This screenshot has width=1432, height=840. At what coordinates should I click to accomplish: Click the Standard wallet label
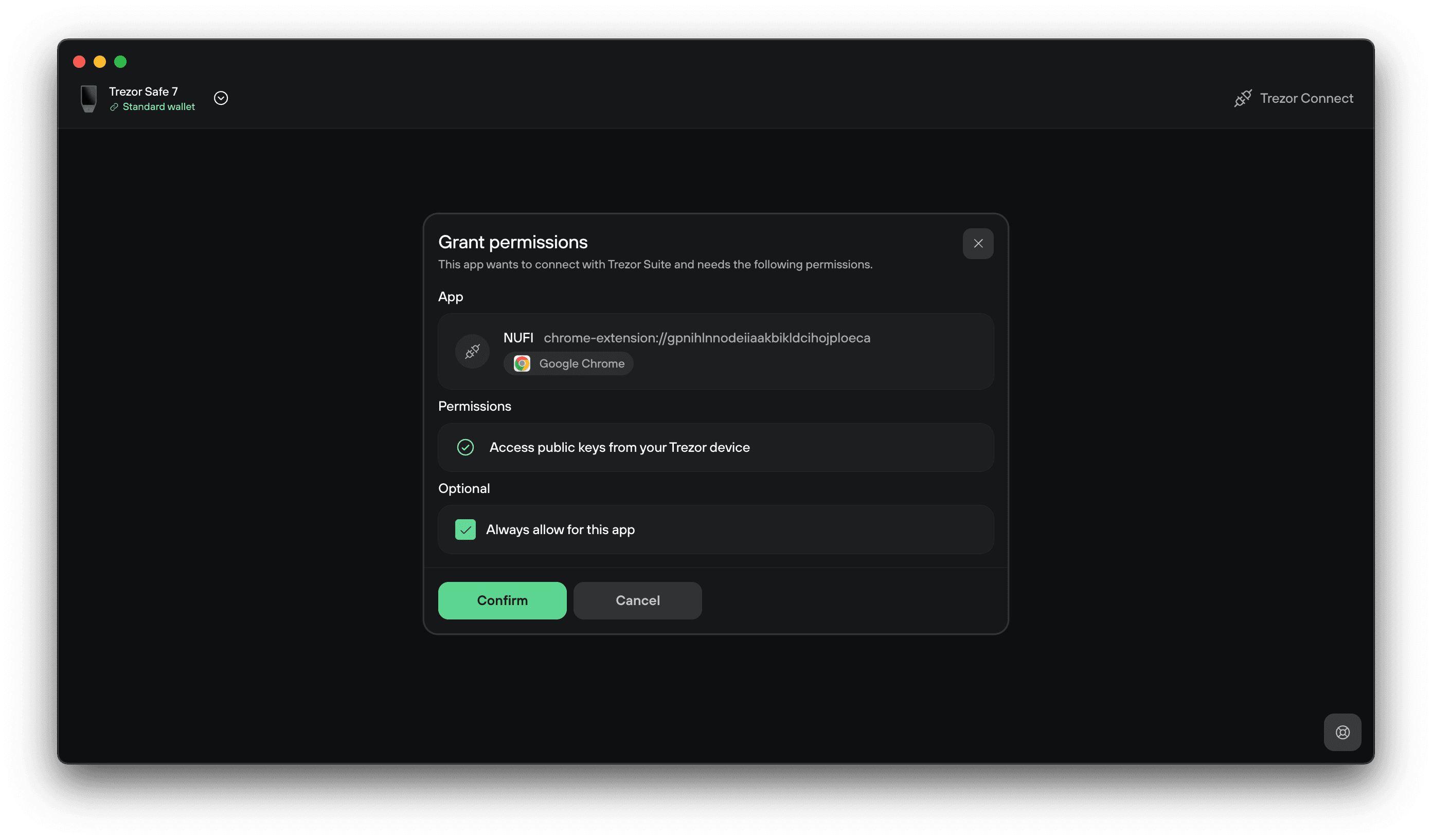coord(158,107)
